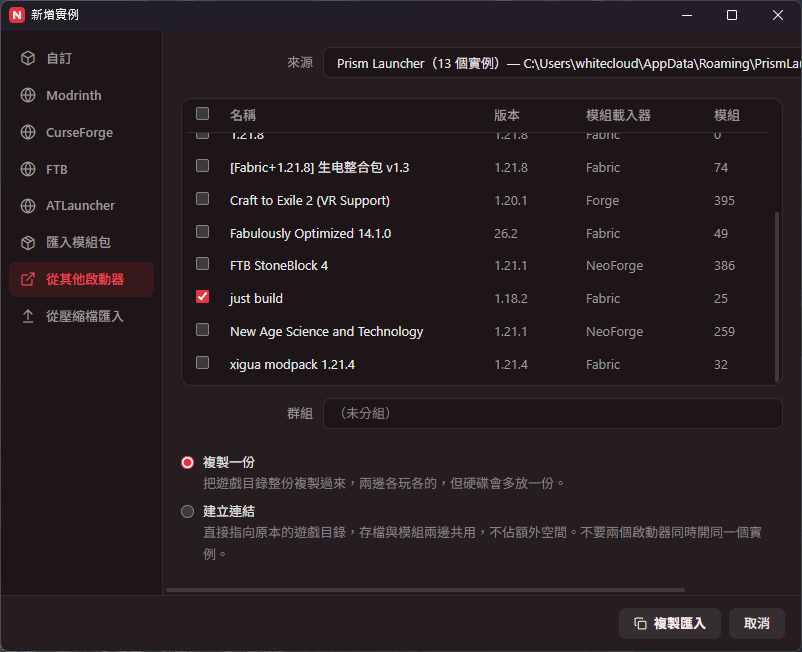Click the Fabulously Optimized 14.1.0 name
The height and width of the screenshot is (652, 802).
tap(310, 234)
